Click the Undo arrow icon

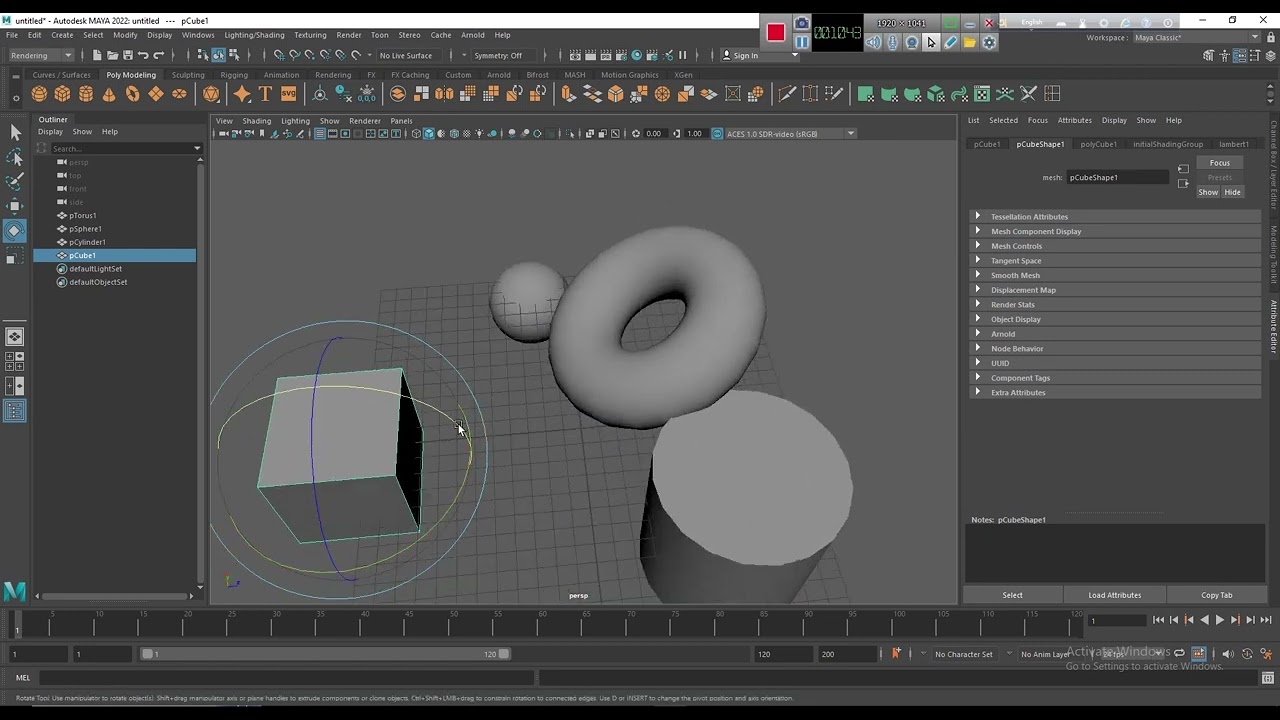[143, 55]
